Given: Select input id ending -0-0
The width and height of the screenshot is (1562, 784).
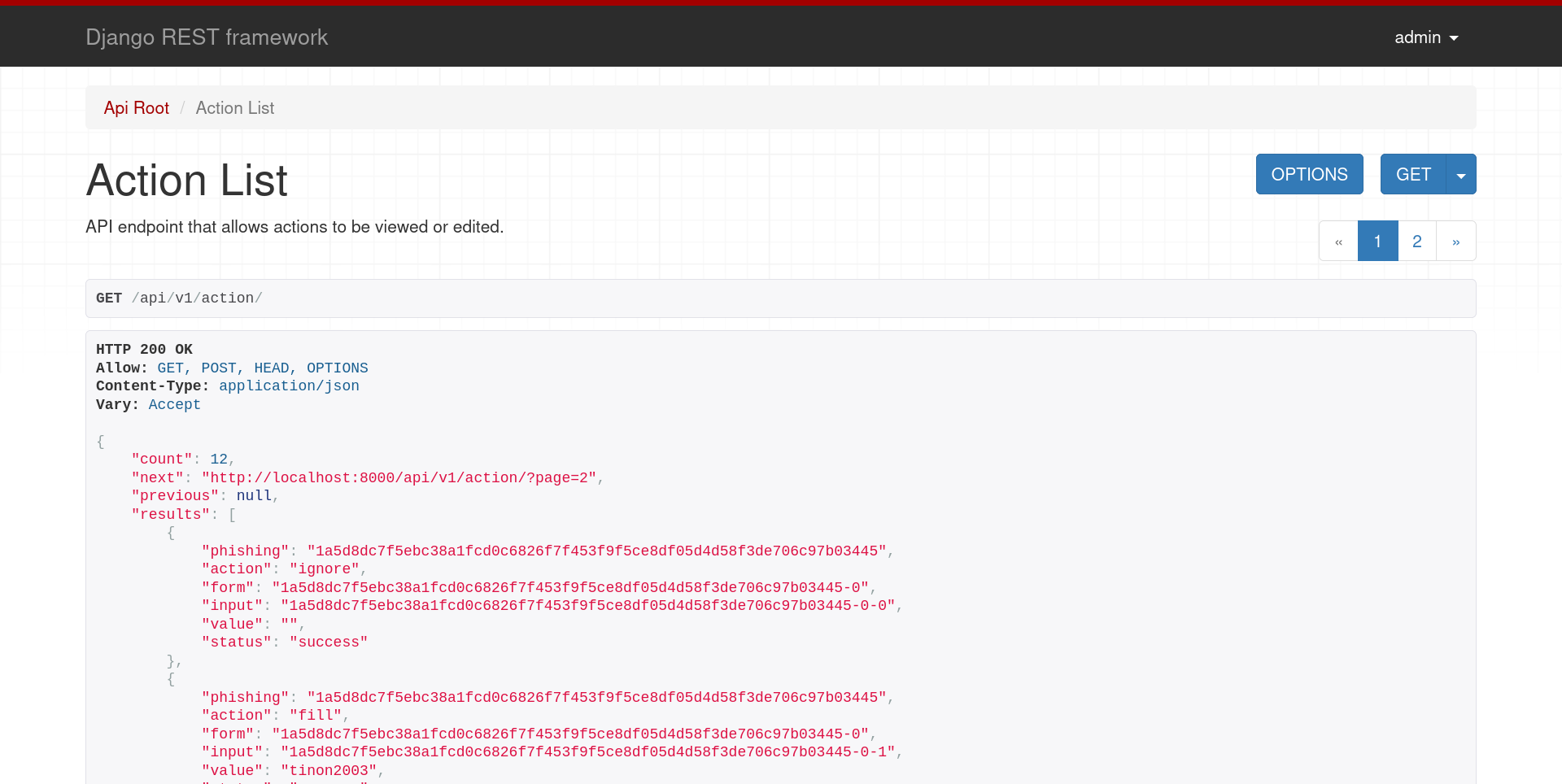Looking at the screenshot, I should pyautogui.click(x=588, y=606).
